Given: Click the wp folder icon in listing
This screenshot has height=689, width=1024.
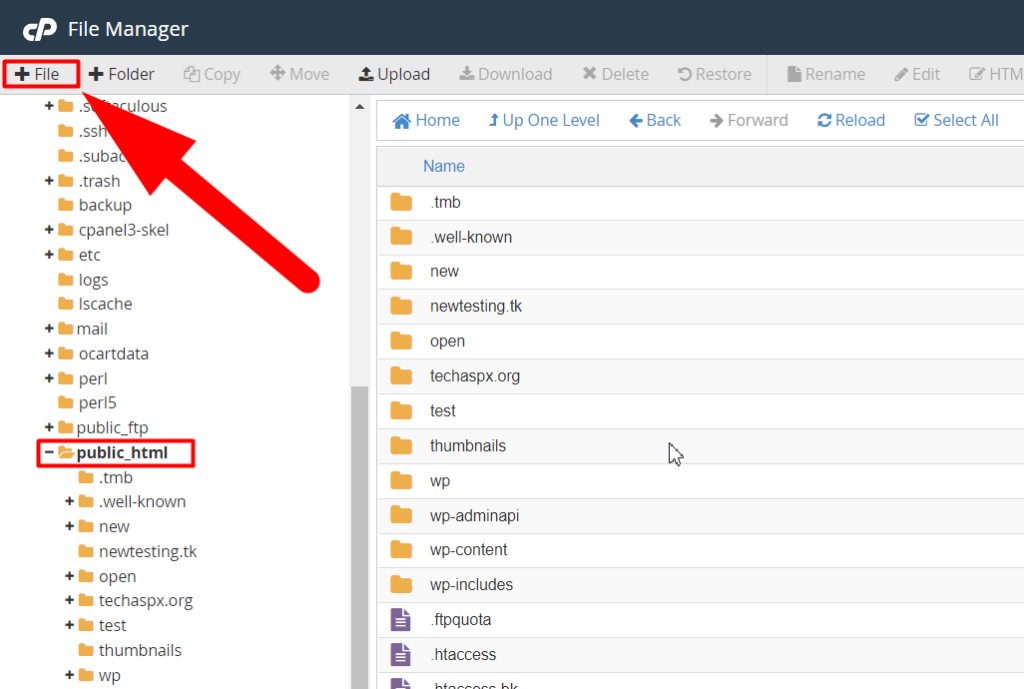Looking at the screenshot, I should pos(401,480).
